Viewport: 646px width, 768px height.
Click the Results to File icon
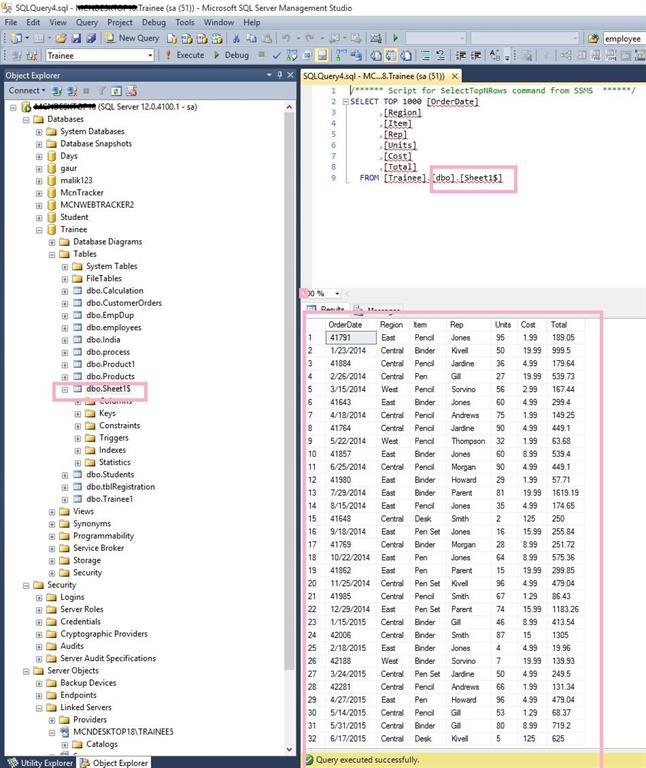[406, 55]
